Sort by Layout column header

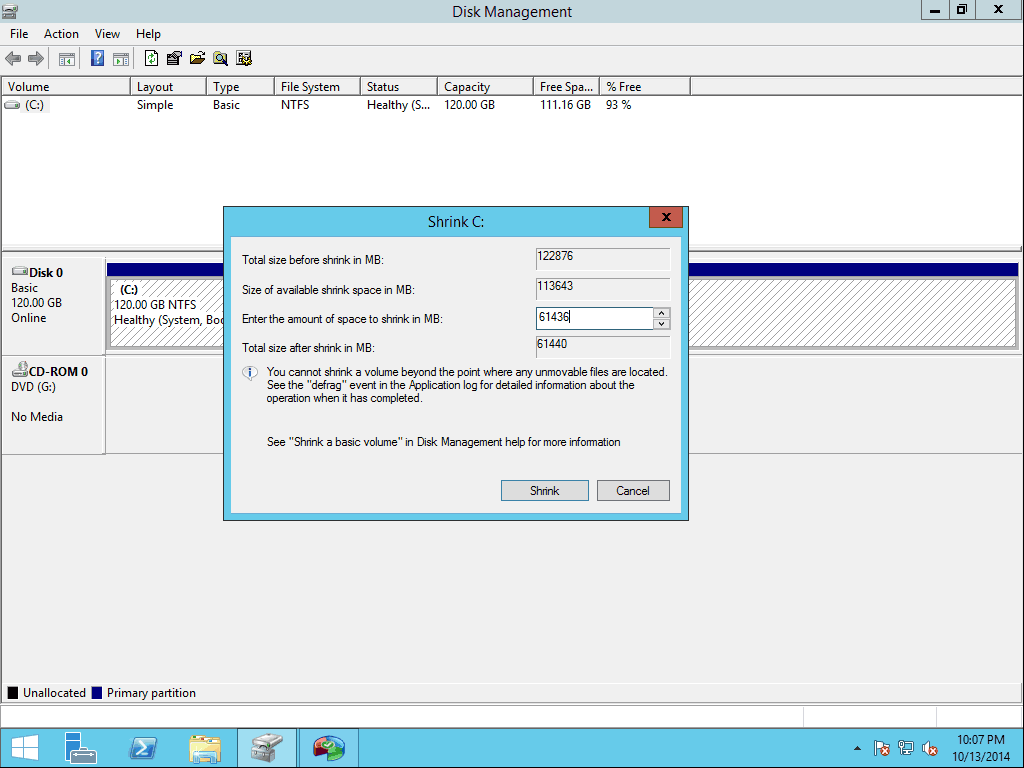pos(168,87)
